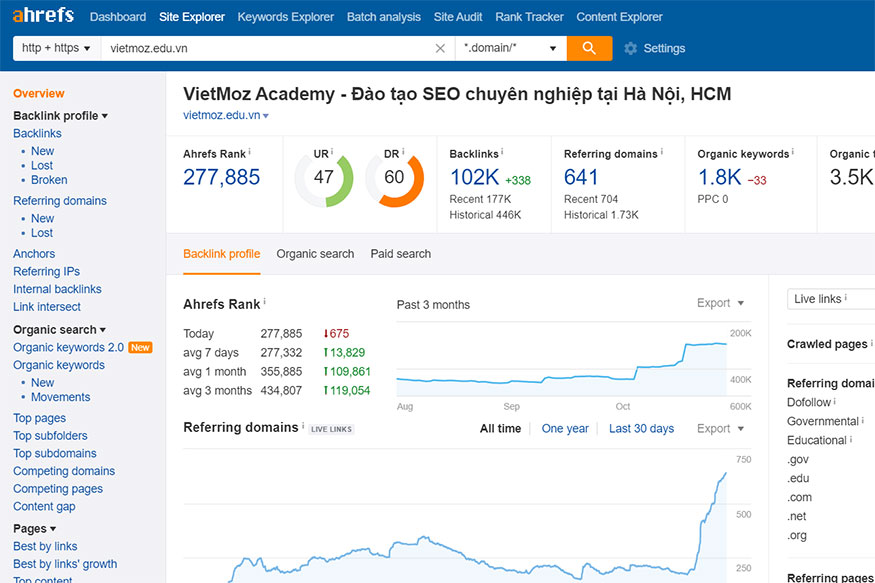Expand the vietmoz.edu.vn URL dropdown arrow
The image size is (875, 583).
[x=266, y=116]
